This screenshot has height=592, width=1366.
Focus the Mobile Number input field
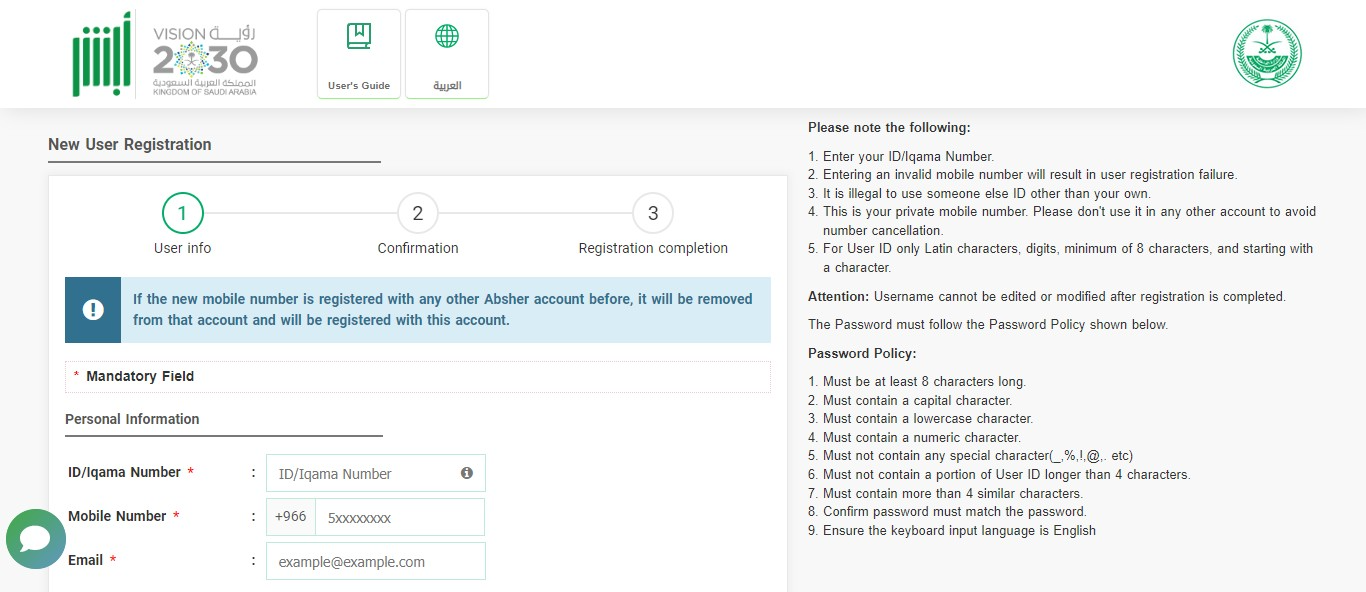click(400, 517)
